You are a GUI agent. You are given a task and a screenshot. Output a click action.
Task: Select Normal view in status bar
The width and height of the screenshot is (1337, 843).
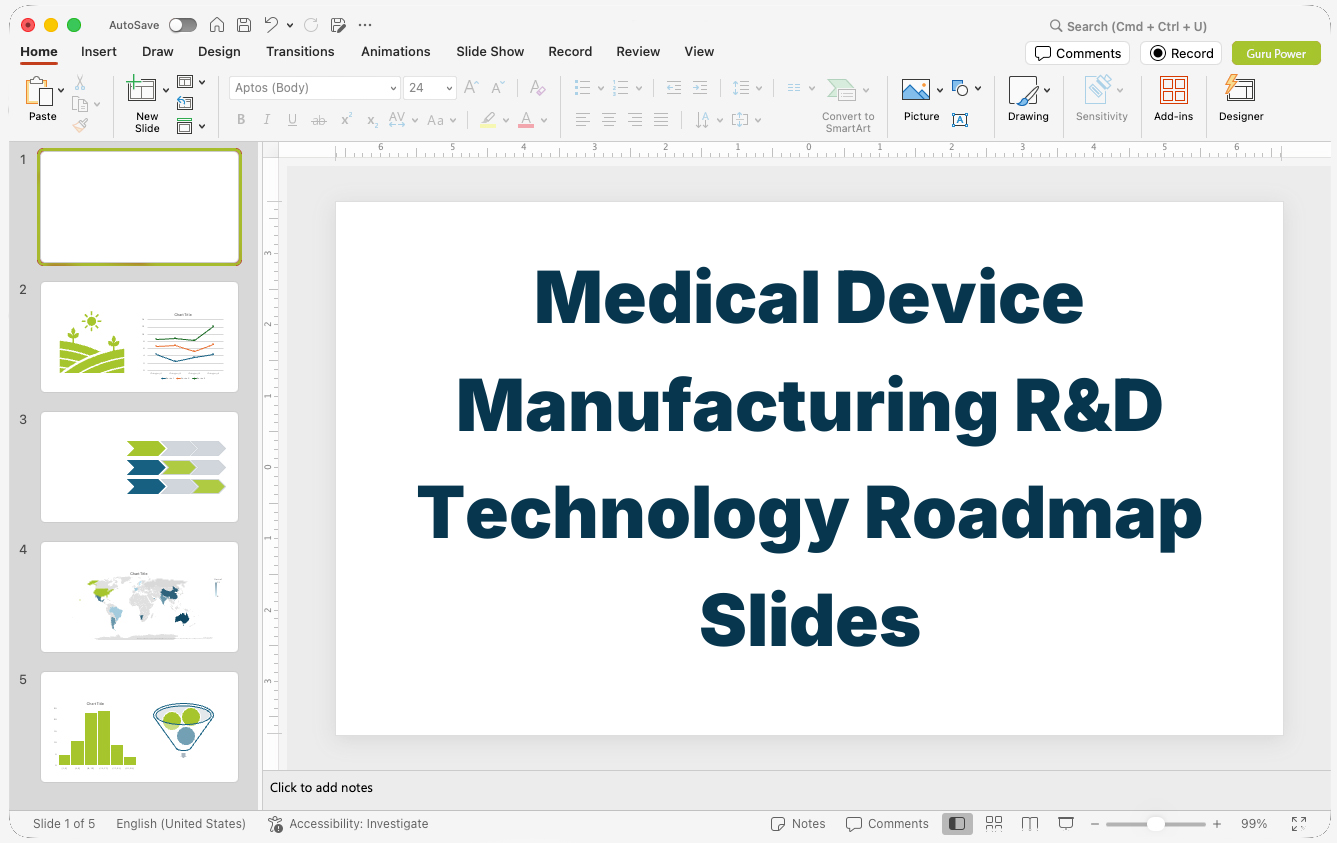957,824
